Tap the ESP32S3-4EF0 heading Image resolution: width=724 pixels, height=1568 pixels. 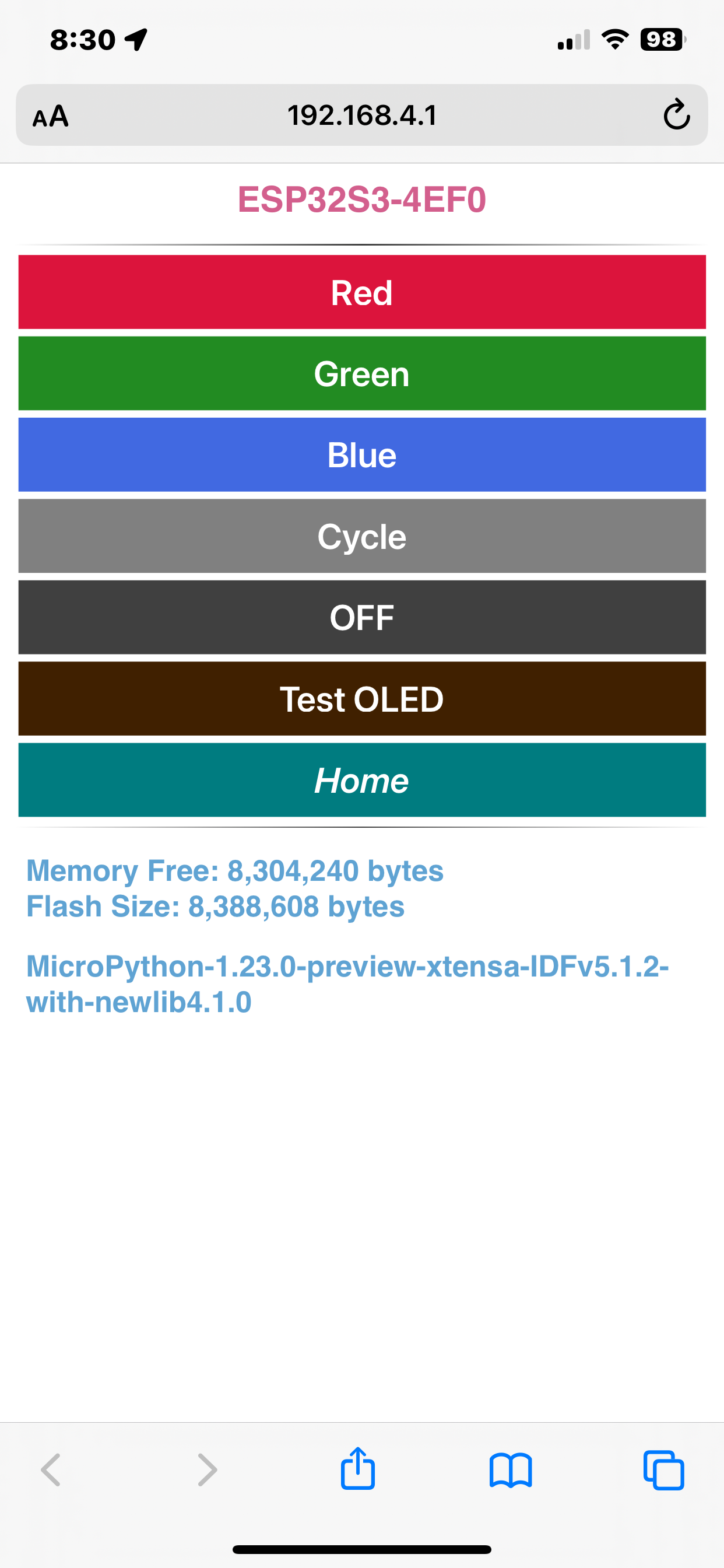[x=362, y=199]
